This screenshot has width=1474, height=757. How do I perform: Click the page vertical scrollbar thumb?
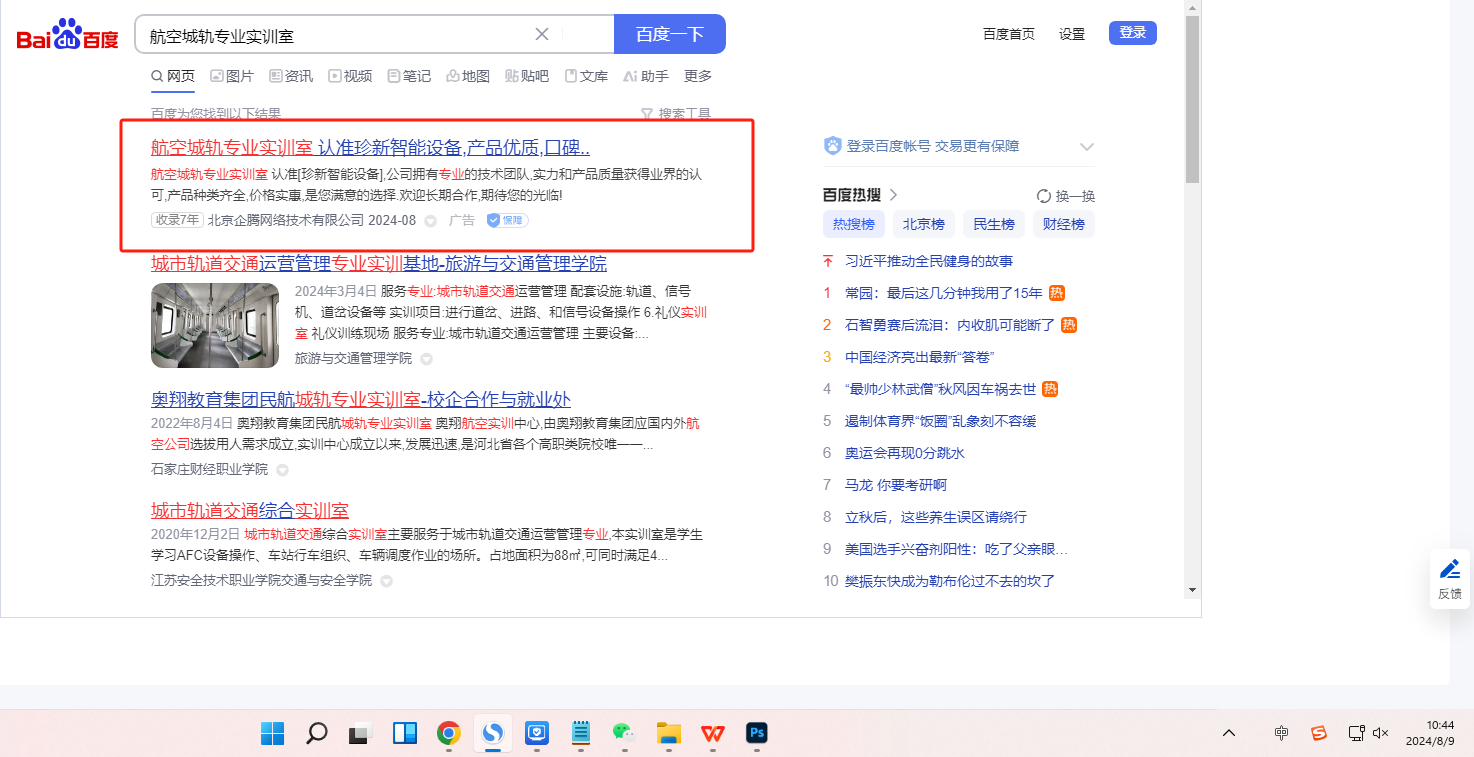click(x=1192, y=100)
